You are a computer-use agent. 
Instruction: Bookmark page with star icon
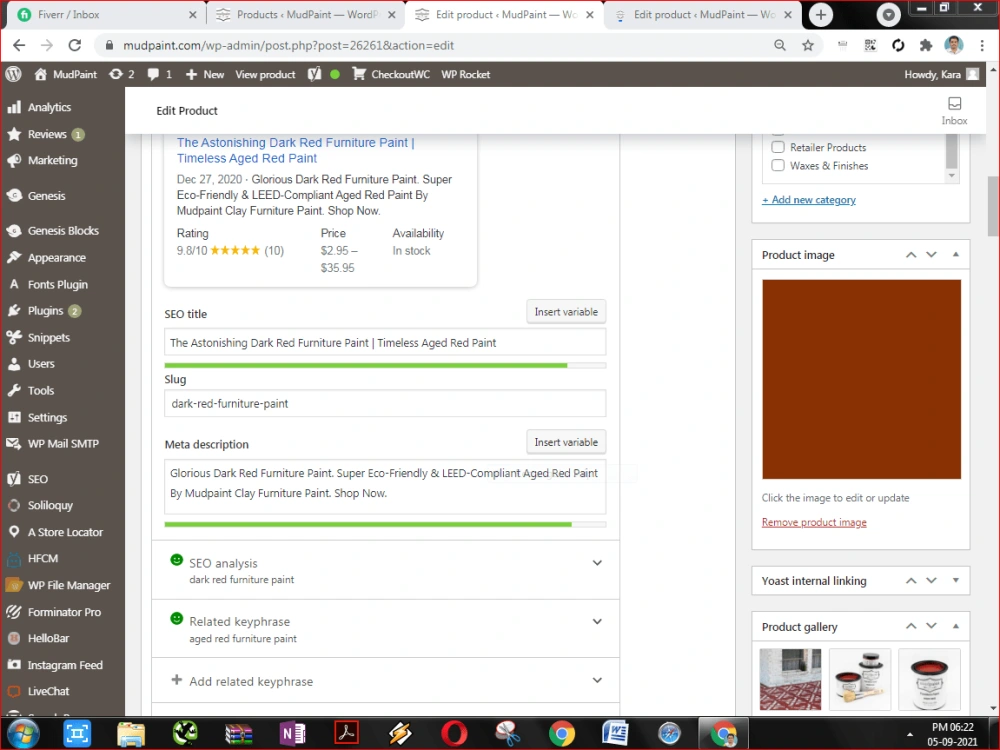808,45
